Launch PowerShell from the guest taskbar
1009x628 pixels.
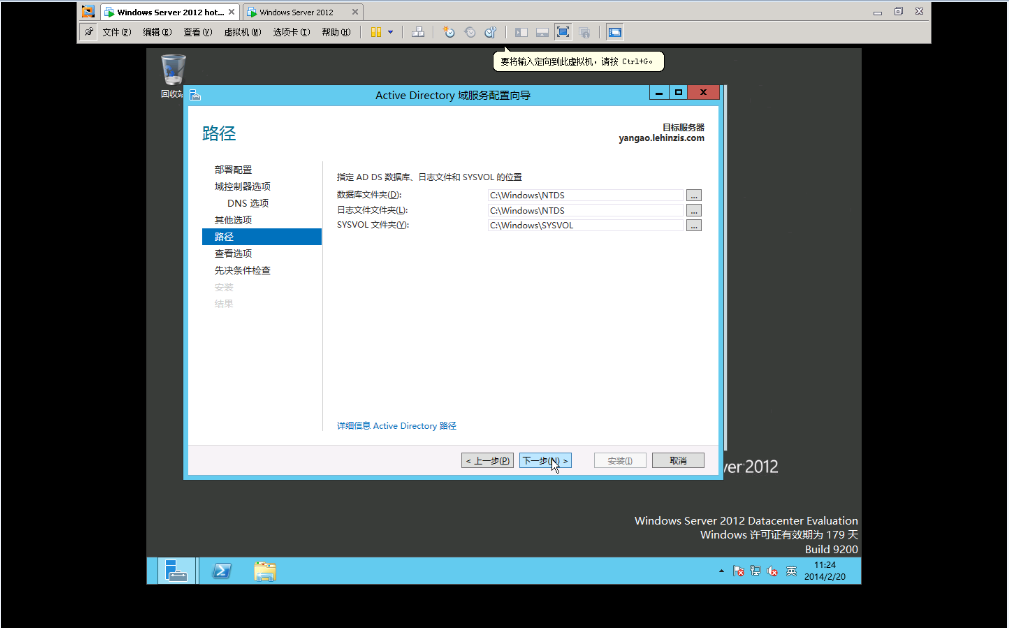222,571
